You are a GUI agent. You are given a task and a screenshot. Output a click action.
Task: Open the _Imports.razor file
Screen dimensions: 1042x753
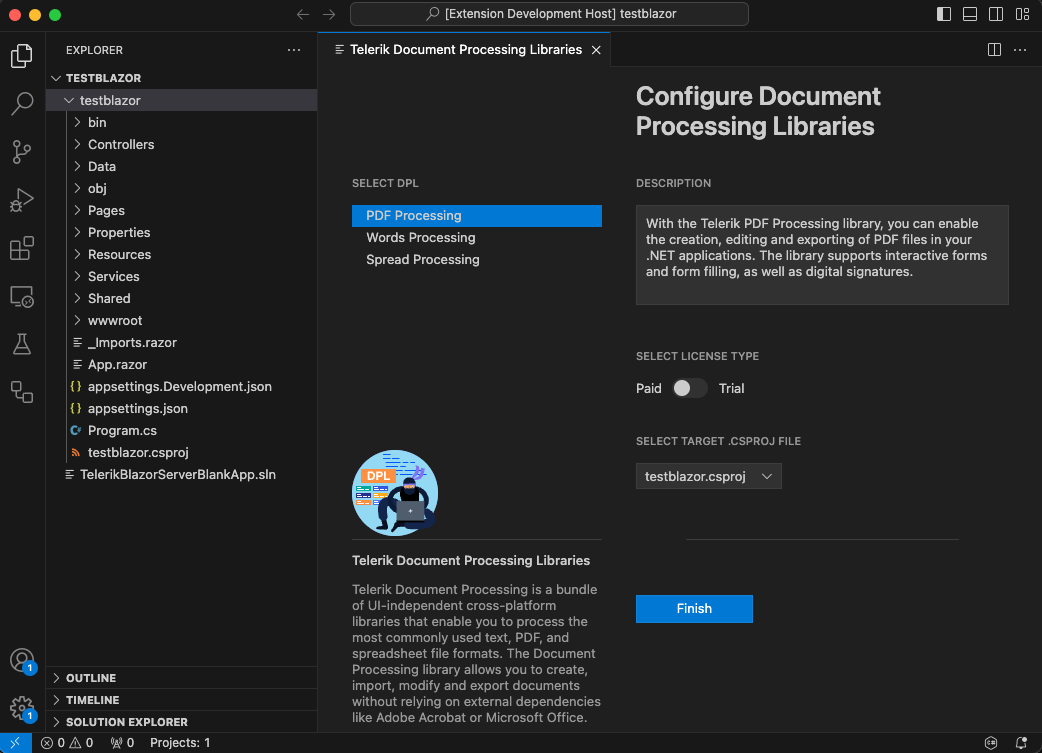coord(181,342)
